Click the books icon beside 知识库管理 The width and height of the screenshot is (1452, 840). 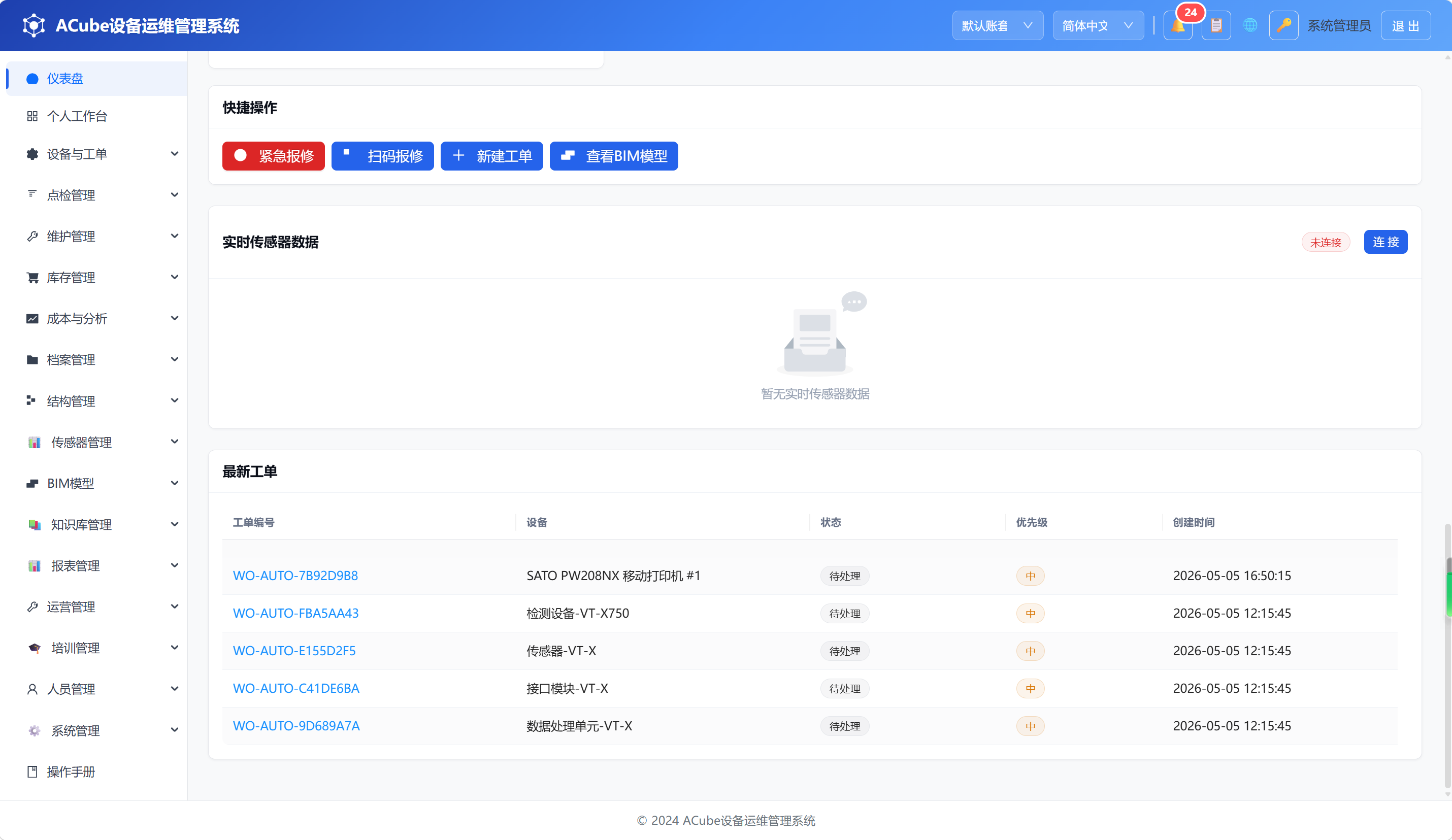[34, 524]
